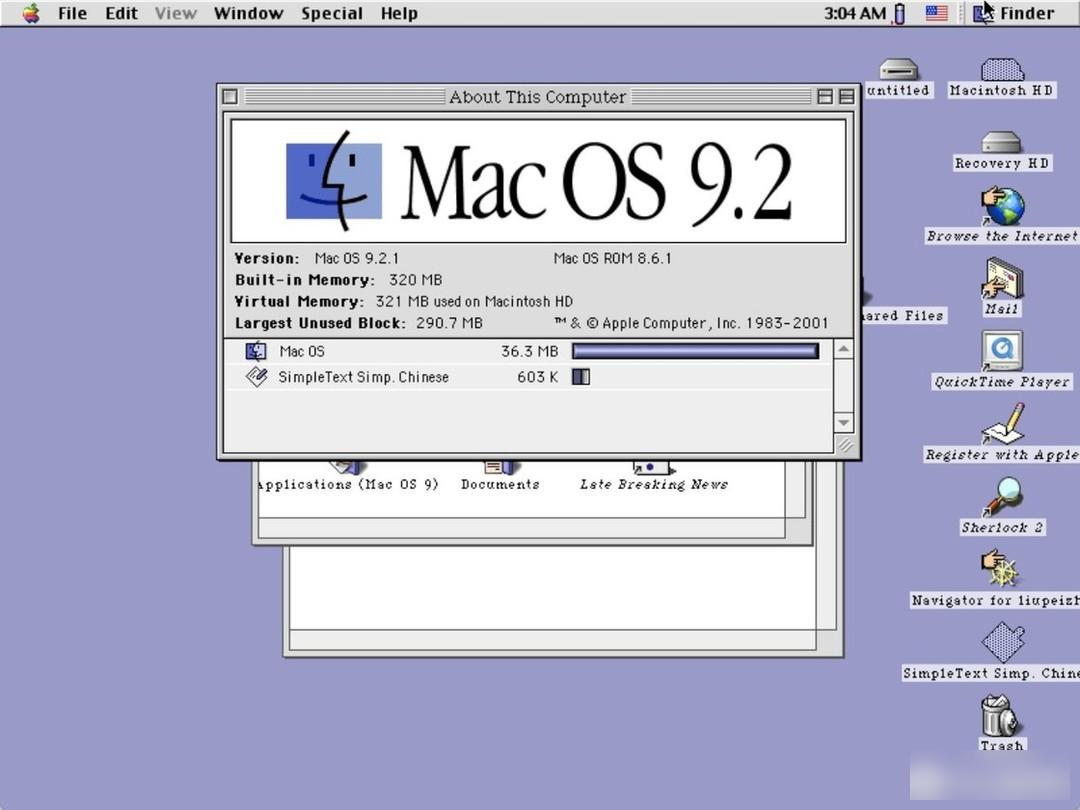Select the Recovery HD disk icon
The height and width of the screenshot is (810, 1080).
[x=1001, y=143]
